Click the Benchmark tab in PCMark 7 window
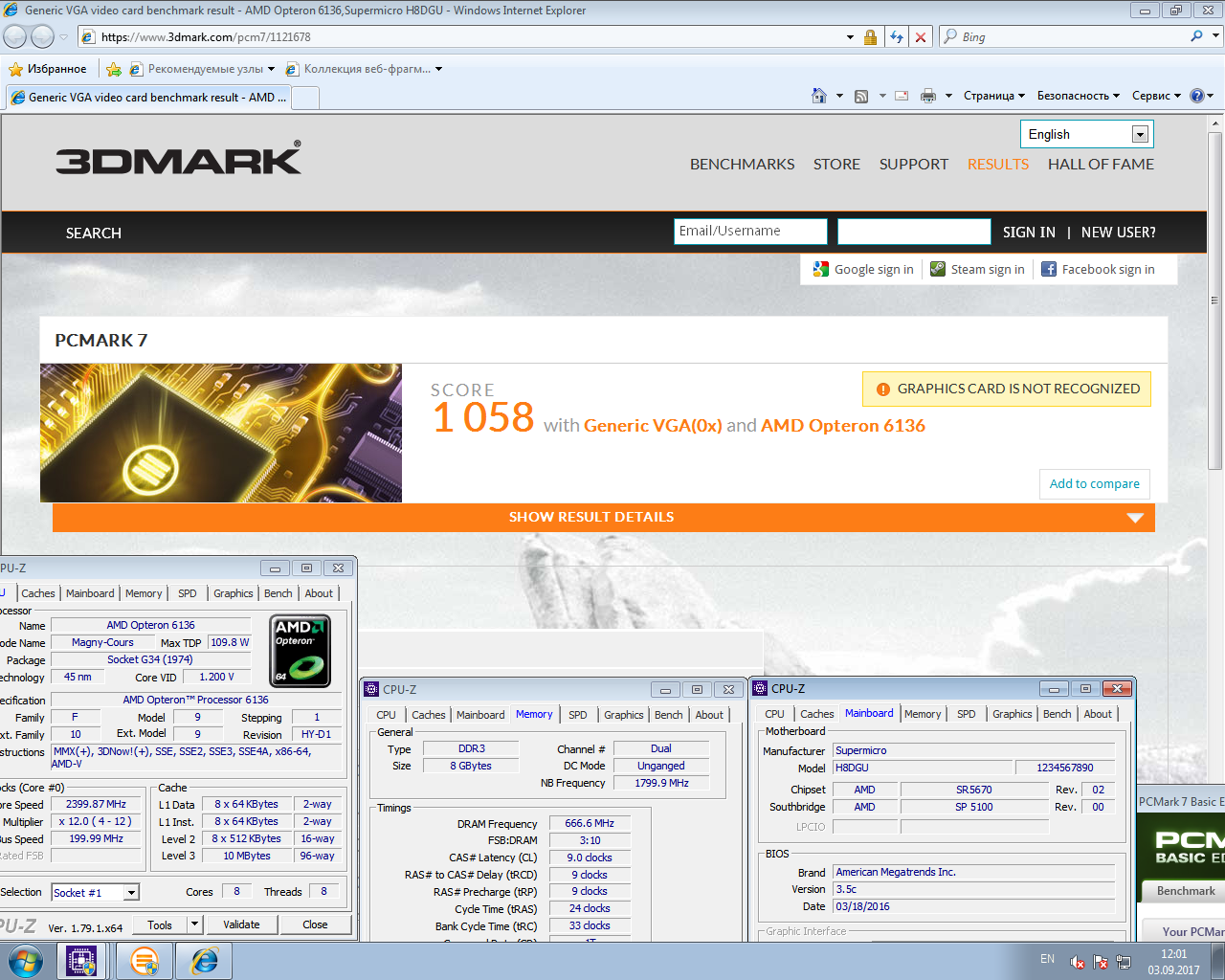The height and width of the screenshot is (980, 1225). pyautogui.click(x=1185, y=891)
